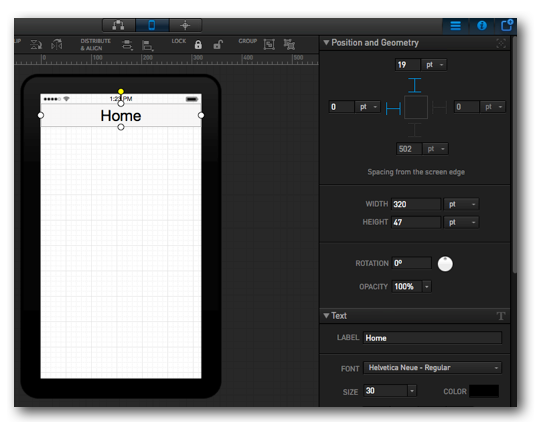
Task: Open the distribute objects menu
Action: click(127, 45)
